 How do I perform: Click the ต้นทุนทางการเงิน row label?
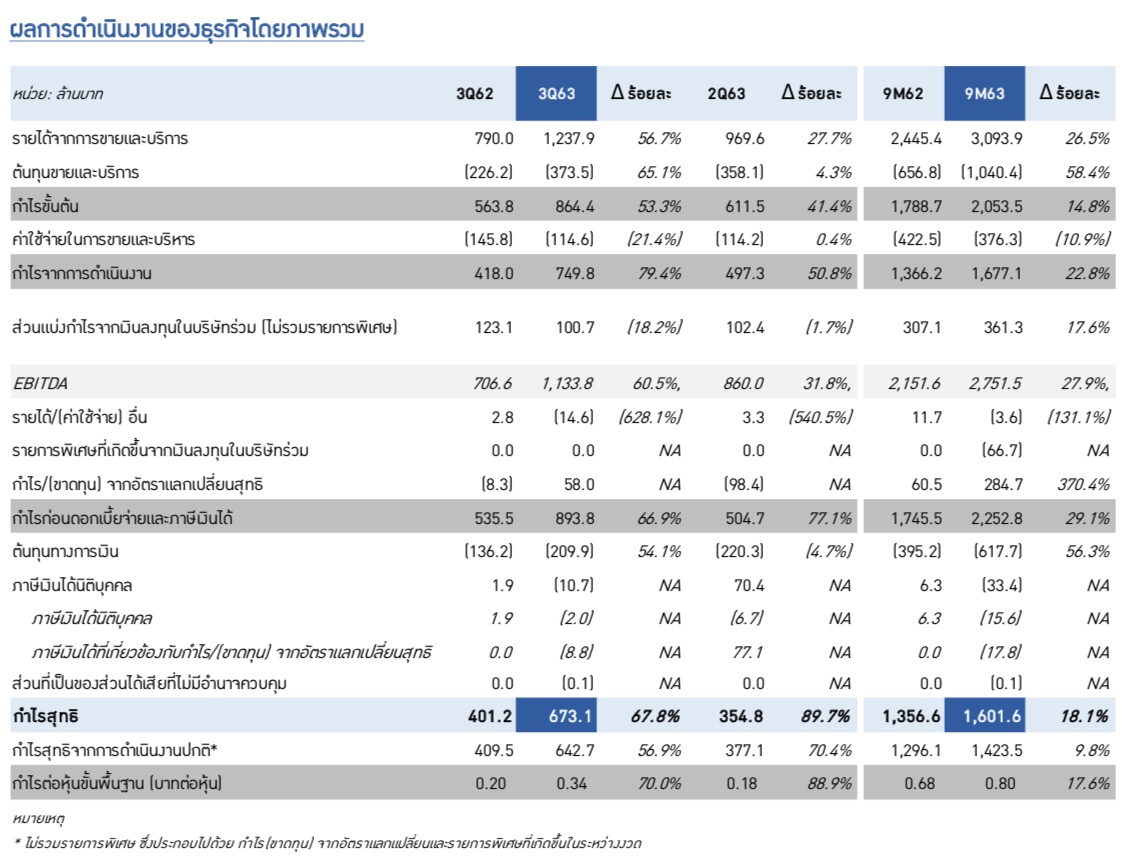tap(68, 551)
